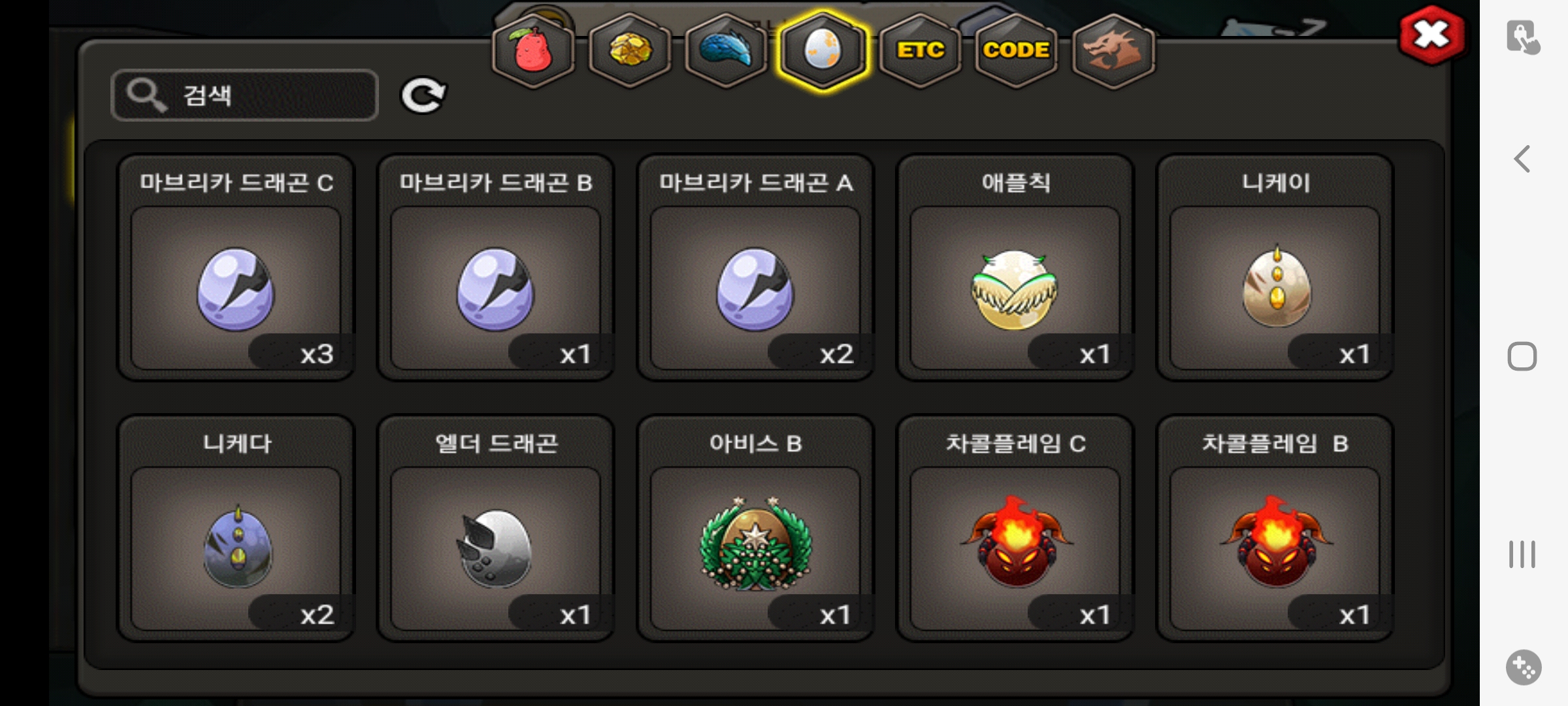Select the egg category tab
The height and width of the screenshot is (706, 1568).
(x=823, y=50)
